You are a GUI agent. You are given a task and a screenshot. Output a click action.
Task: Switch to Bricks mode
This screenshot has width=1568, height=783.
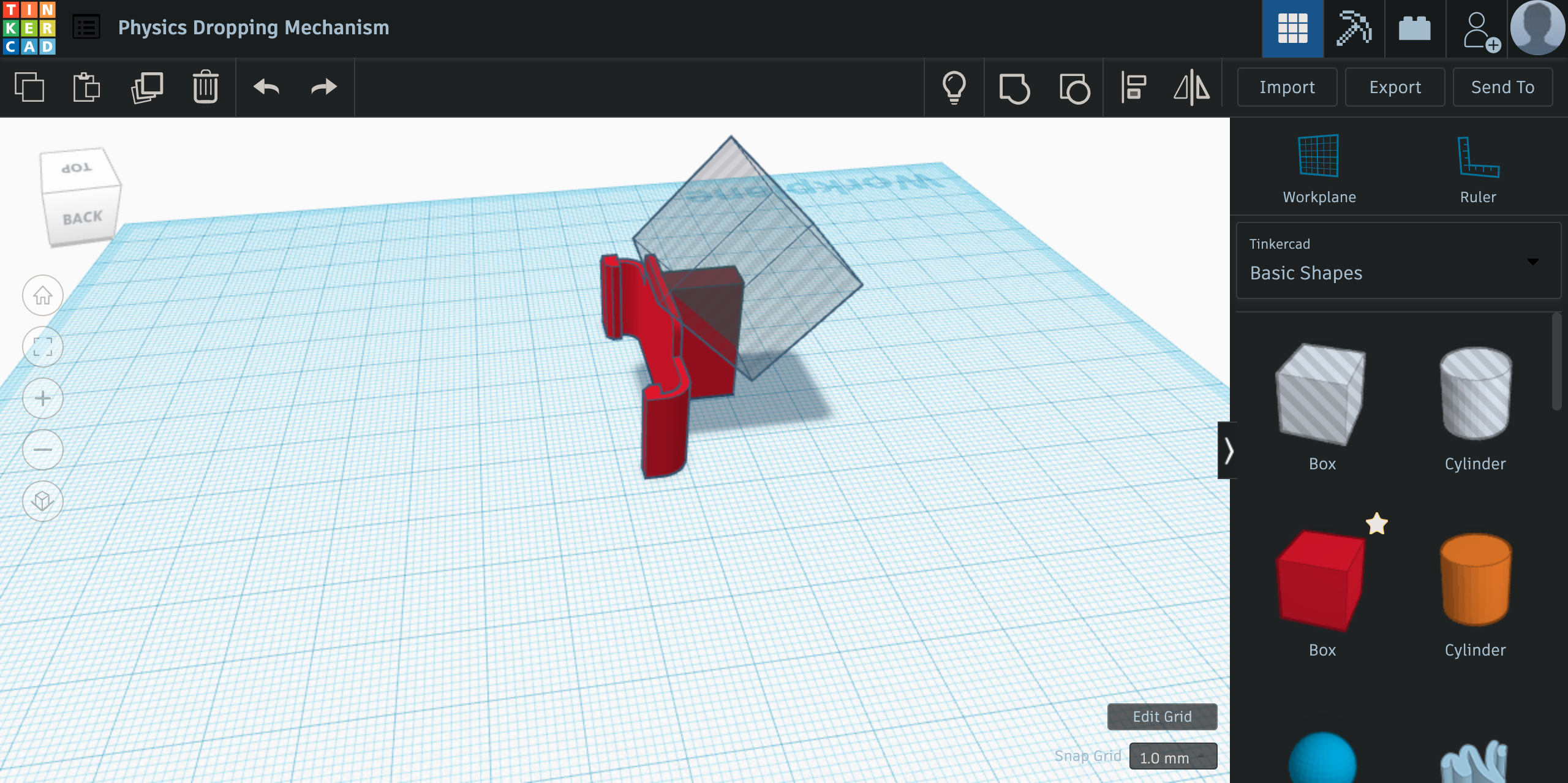(1415, 29)
